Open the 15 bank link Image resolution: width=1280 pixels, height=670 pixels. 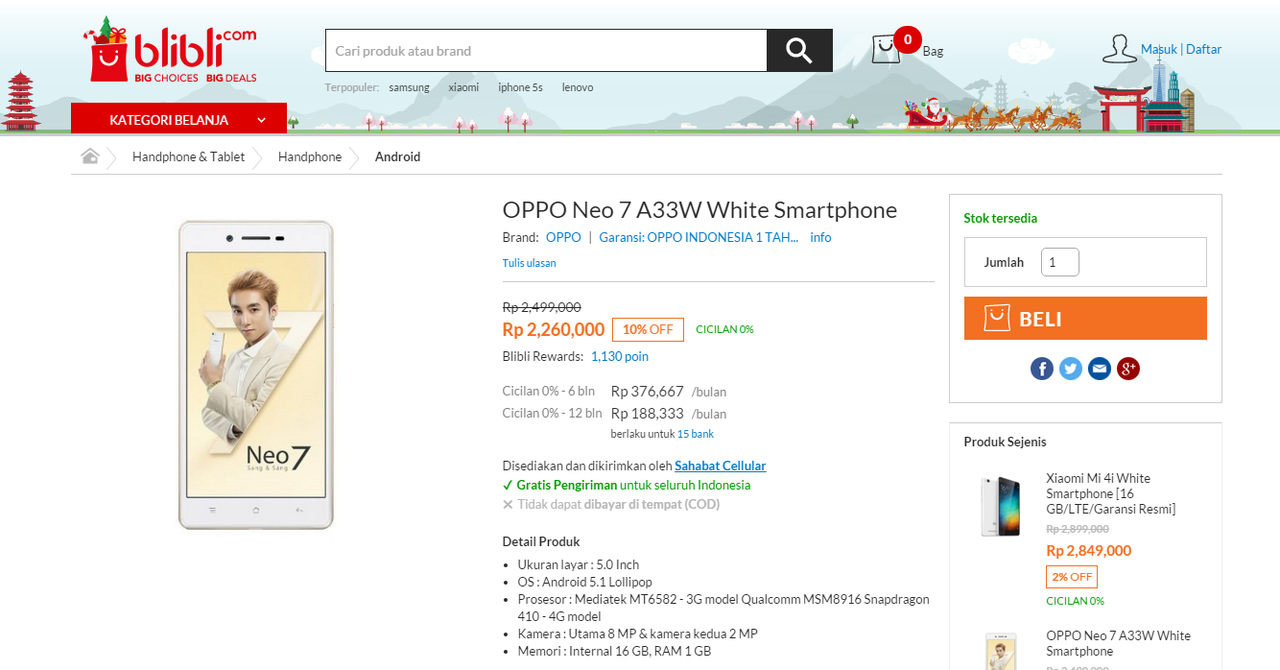click(695, 434)
